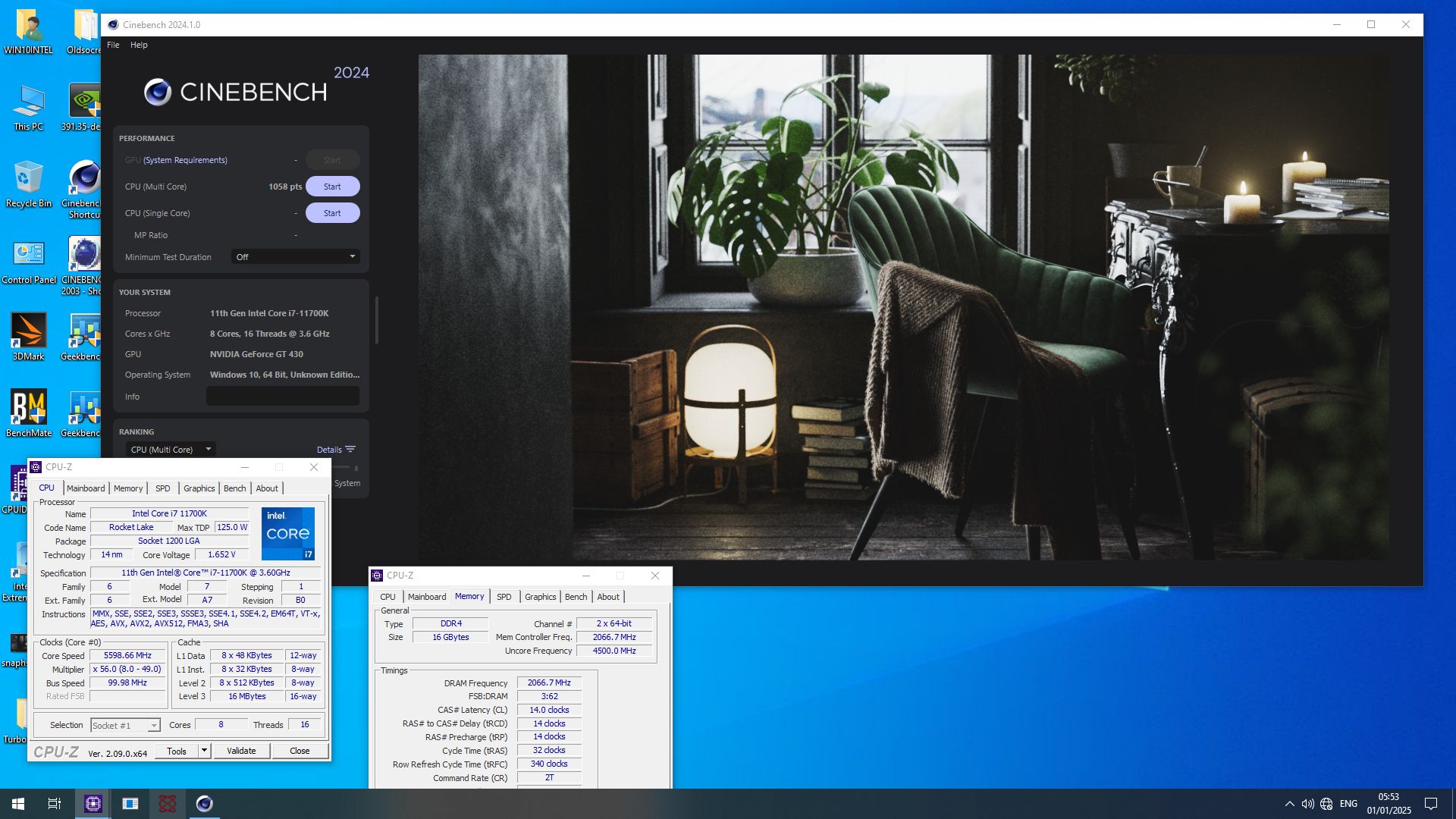Image resolution: width=1456 pixels, height=819 pixels.
Task: Start the CPU Multi Core test
Action: pos(332,187)
